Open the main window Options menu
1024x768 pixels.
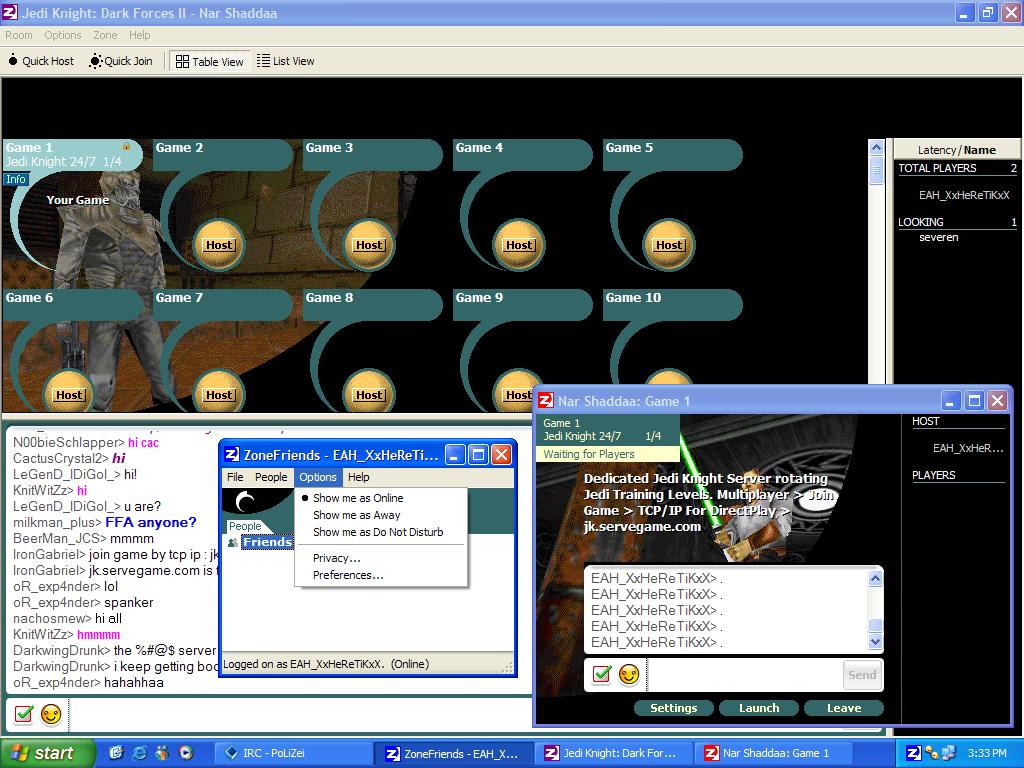(x=63, y=35)
